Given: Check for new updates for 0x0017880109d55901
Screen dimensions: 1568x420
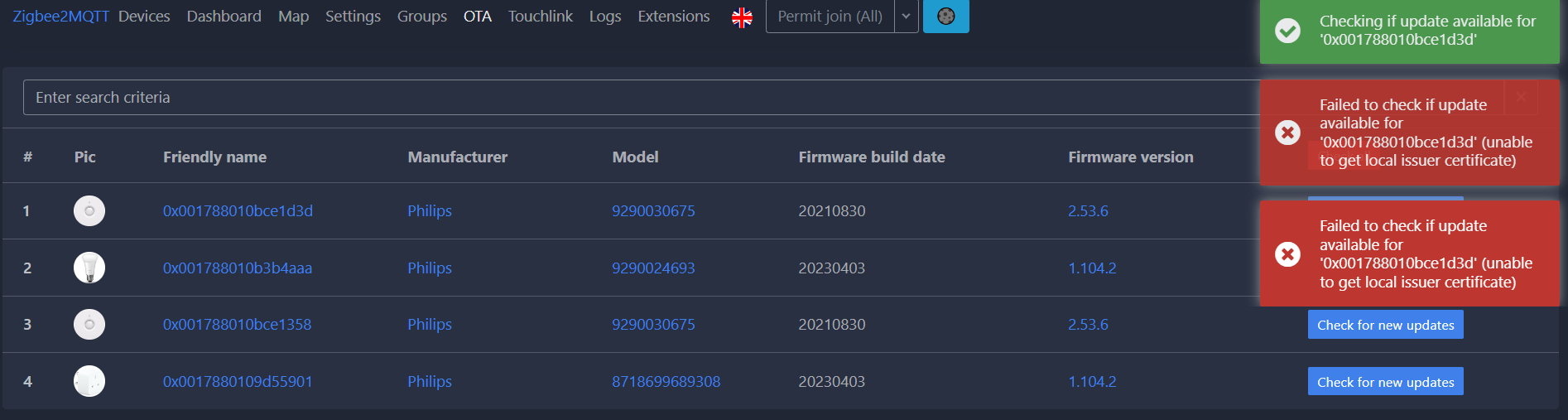Looking at the screenshot, I should pos(1385,382).
